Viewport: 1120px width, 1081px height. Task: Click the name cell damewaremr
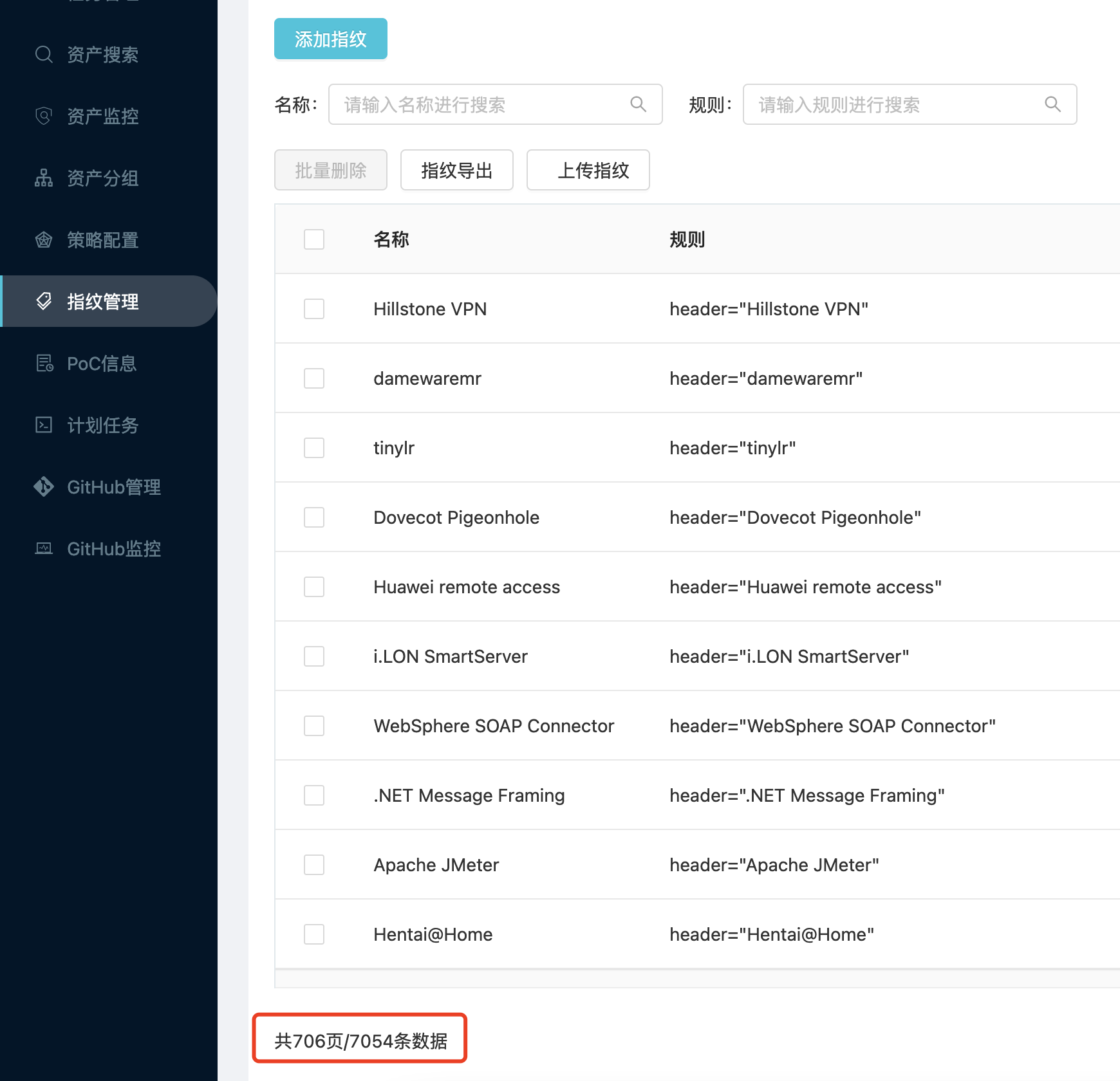pyautogui.click(x=427, y=378)
